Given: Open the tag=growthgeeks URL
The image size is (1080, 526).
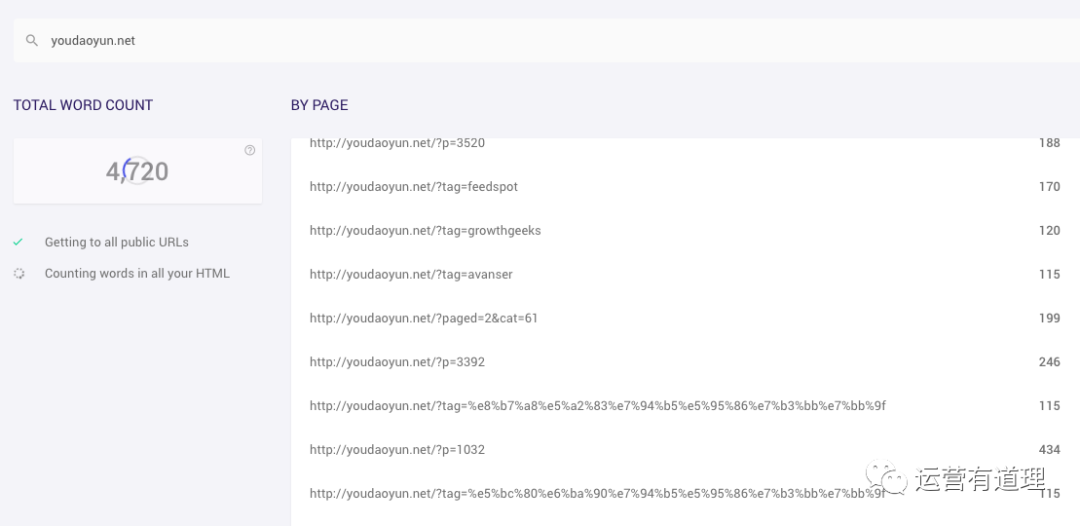Looking at the screenshot, I should click(425, 231).
